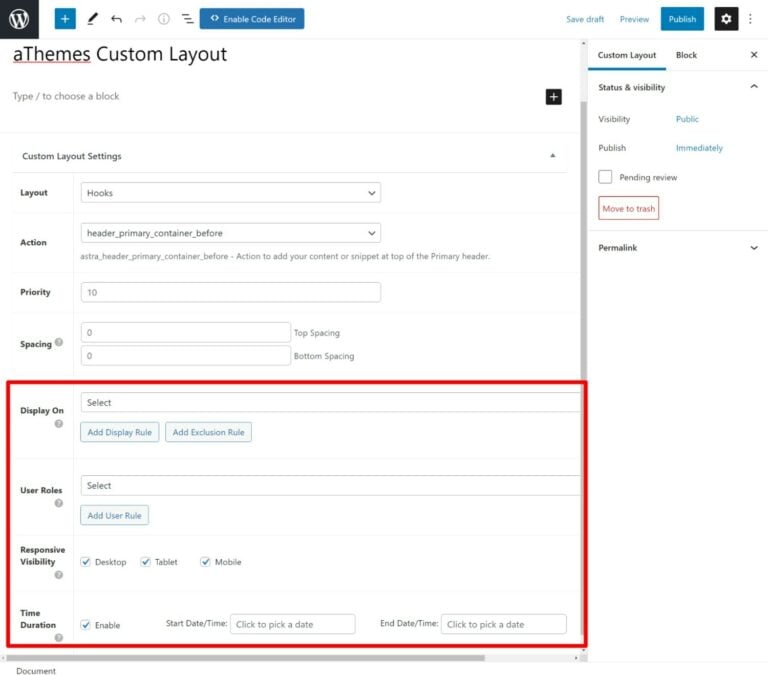
Task: Open the info details icon
Action: click(164, 19)
